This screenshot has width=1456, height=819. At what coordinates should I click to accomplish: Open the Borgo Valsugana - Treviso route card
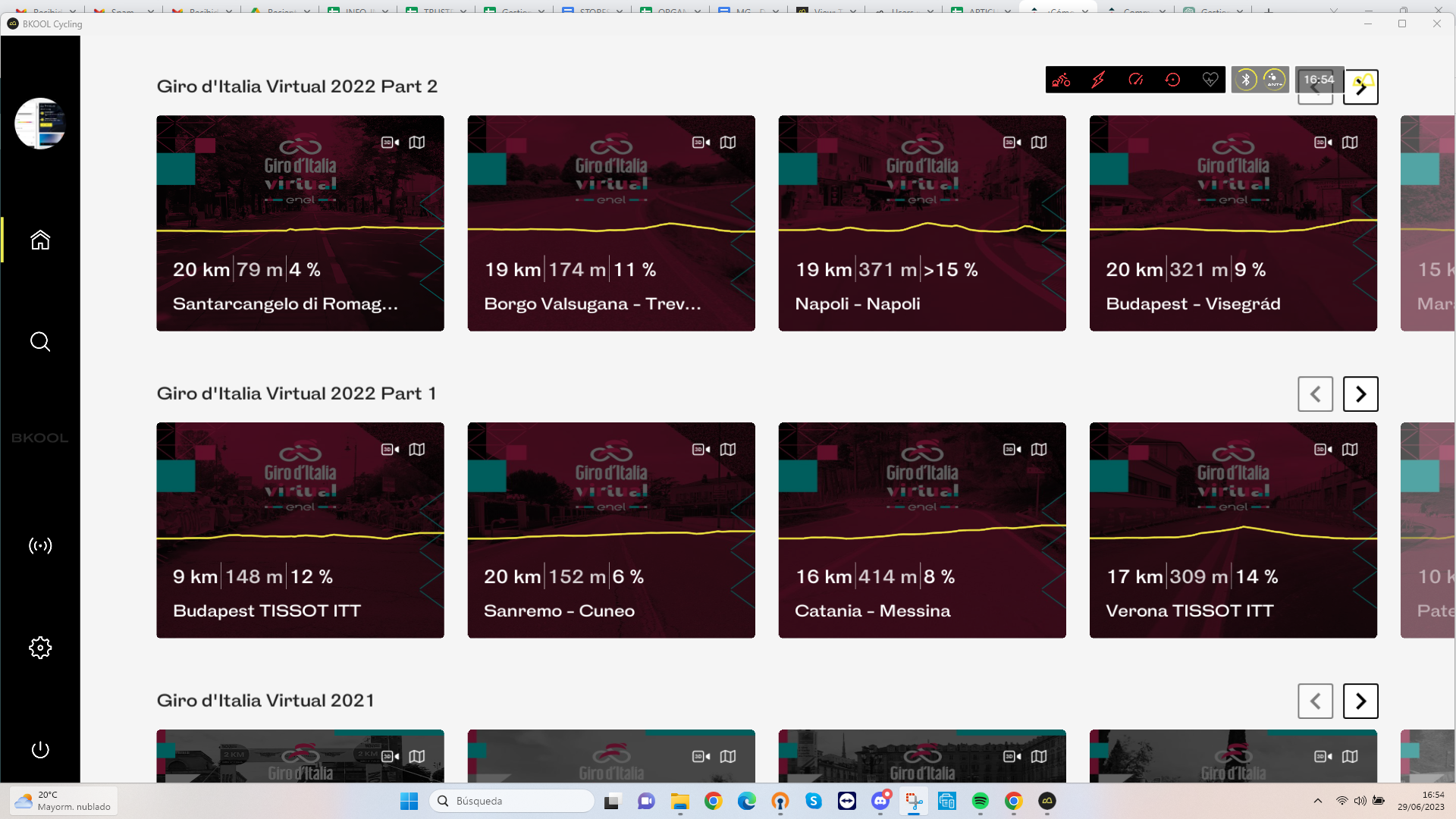click(x=611, y=223)
